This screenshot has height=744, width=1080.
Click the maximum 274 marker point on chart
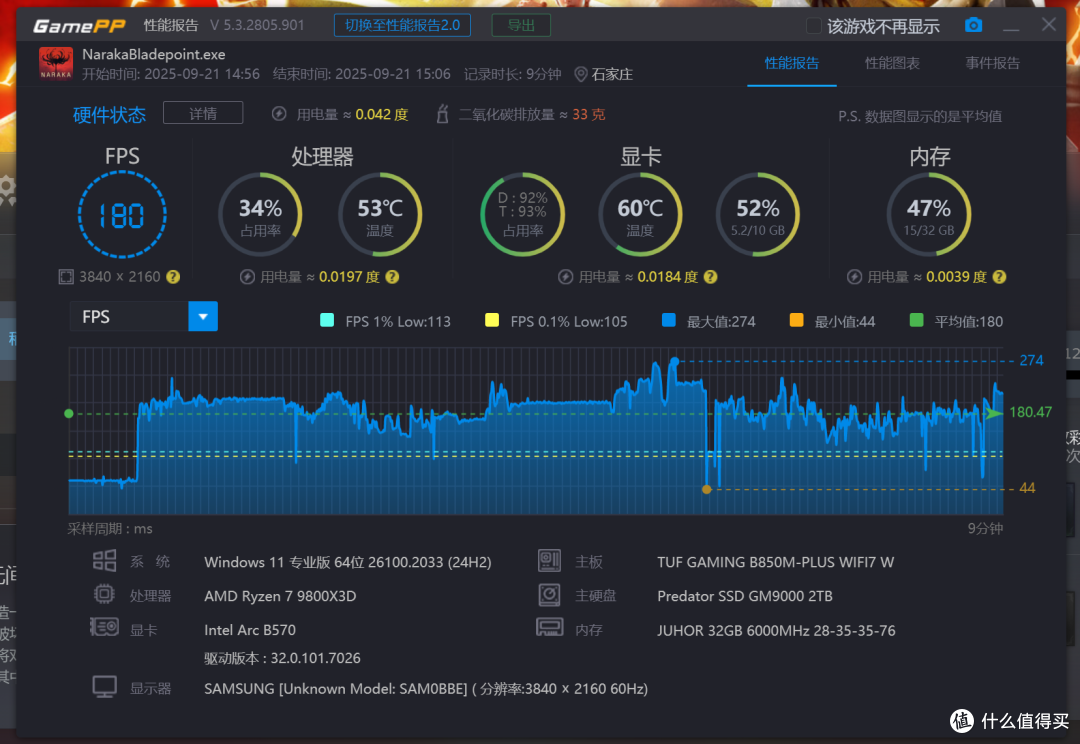click(x=675, y=362)
